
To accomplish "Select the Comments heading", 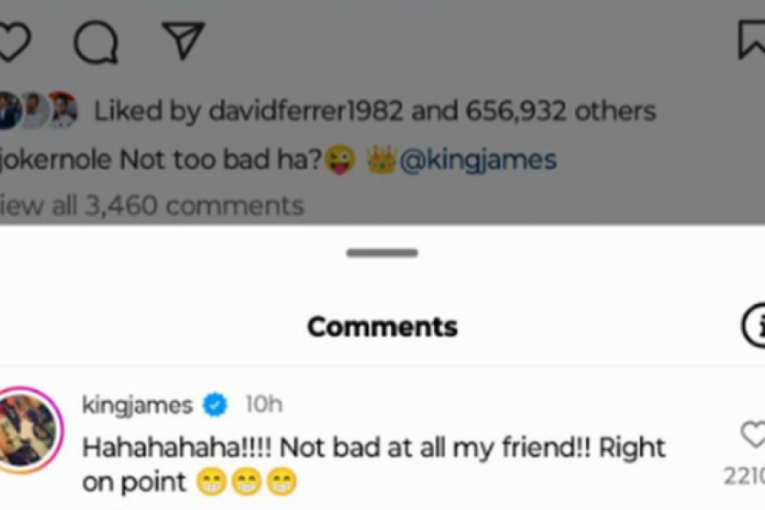I will [x=382, y=326].
